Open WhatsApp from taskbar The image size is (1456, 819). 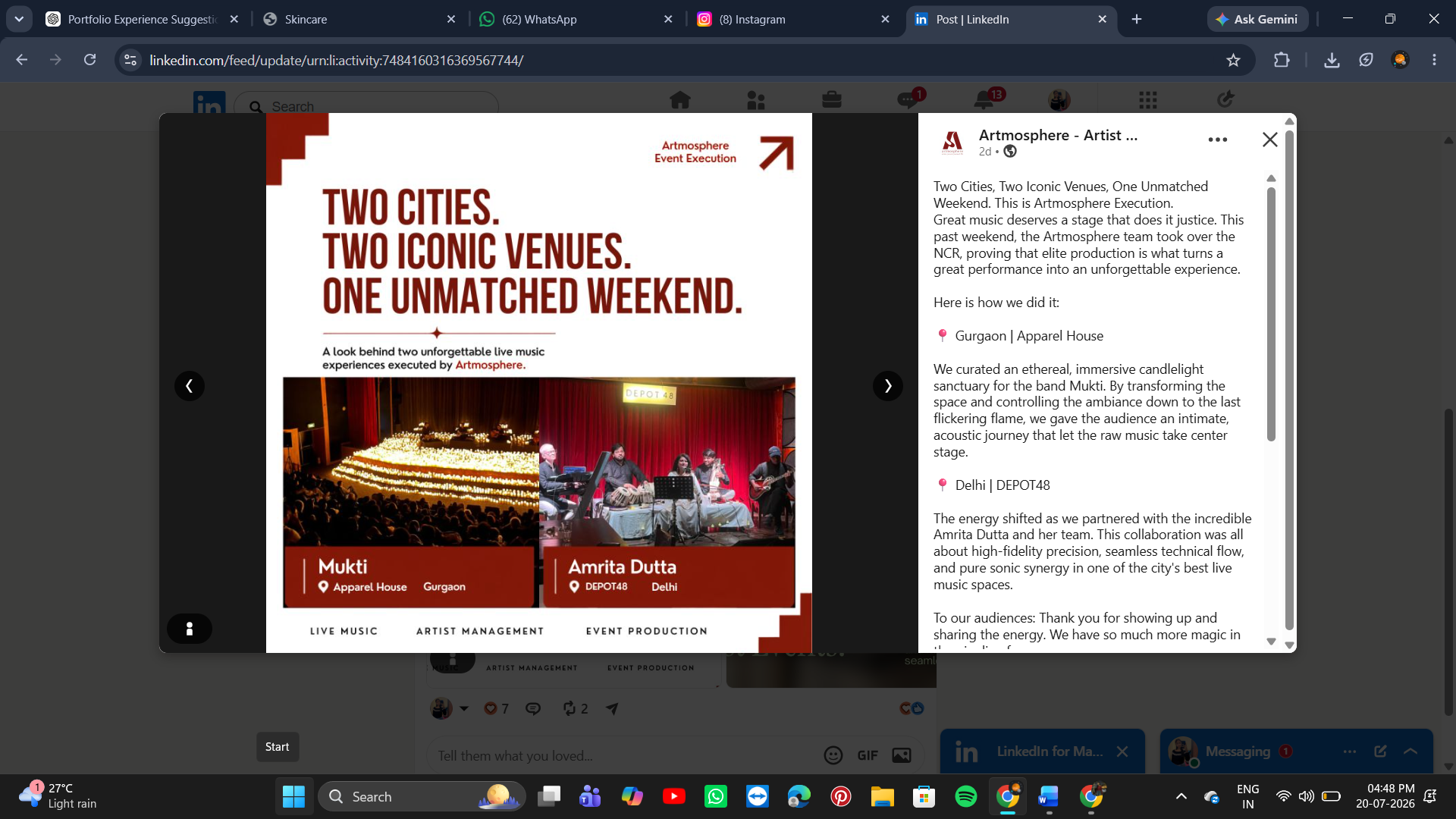coord(715,797)
